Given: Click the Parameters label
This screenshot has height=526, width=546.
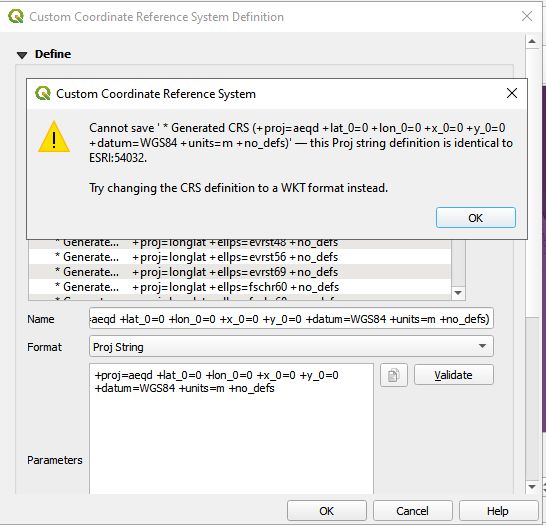Looking at the screenshot, I should 55,460.
